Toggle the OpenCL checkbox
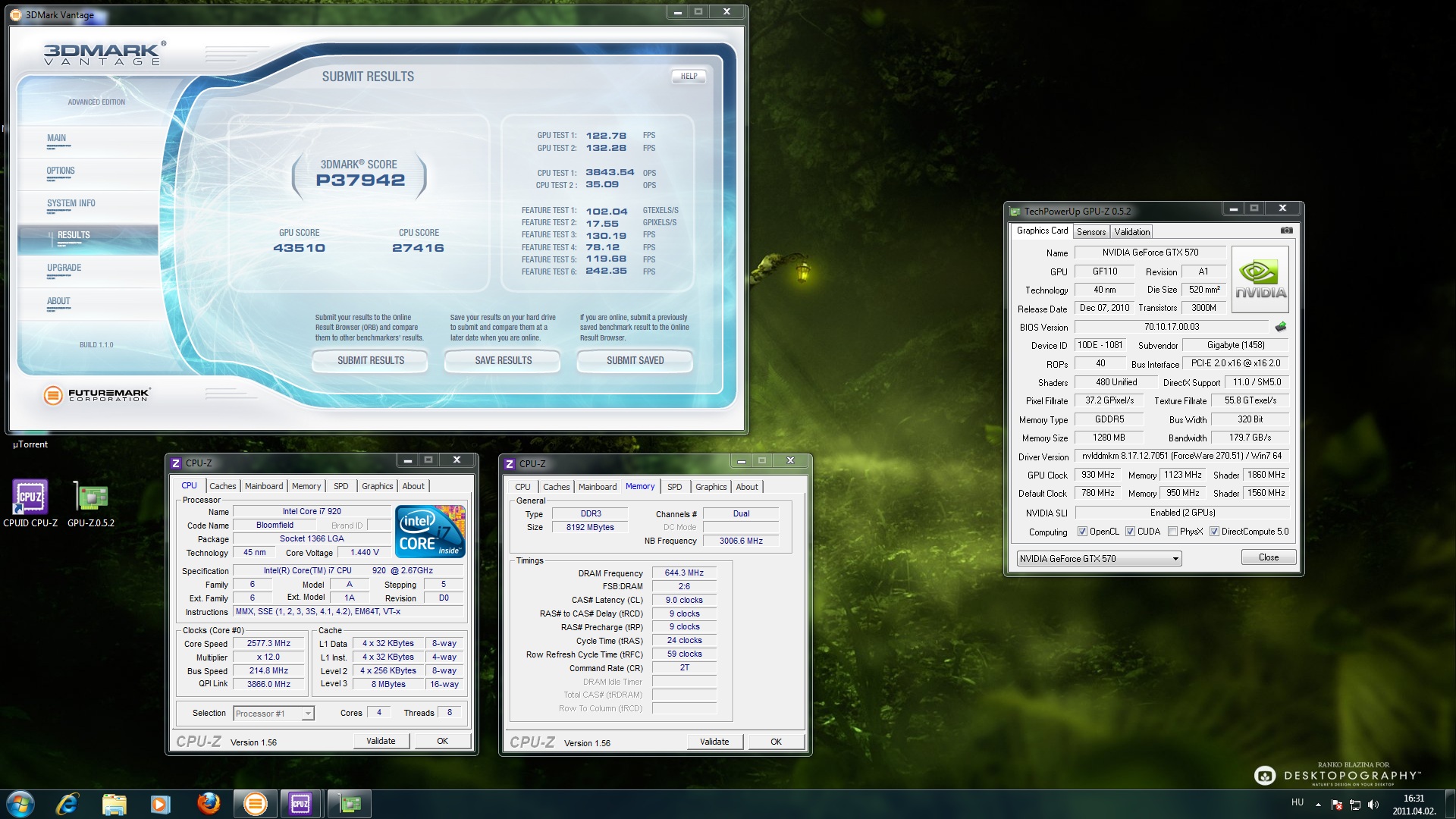The image size is (1456, 819). click(x=1082, y=532)
